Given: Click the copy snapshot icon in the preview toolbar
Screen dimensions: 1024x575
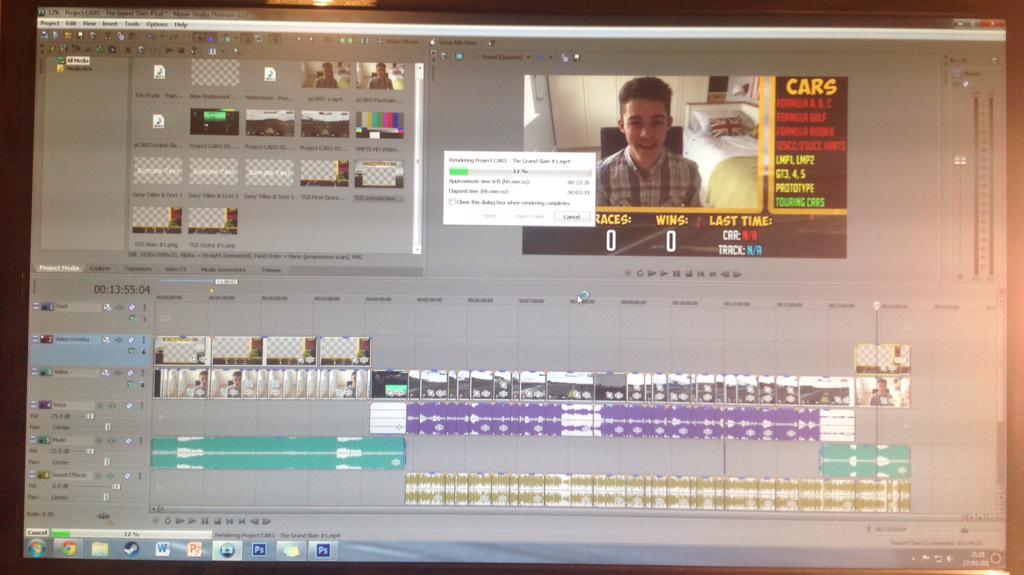Looking at the screenshot, I should [x=565, y=58].
